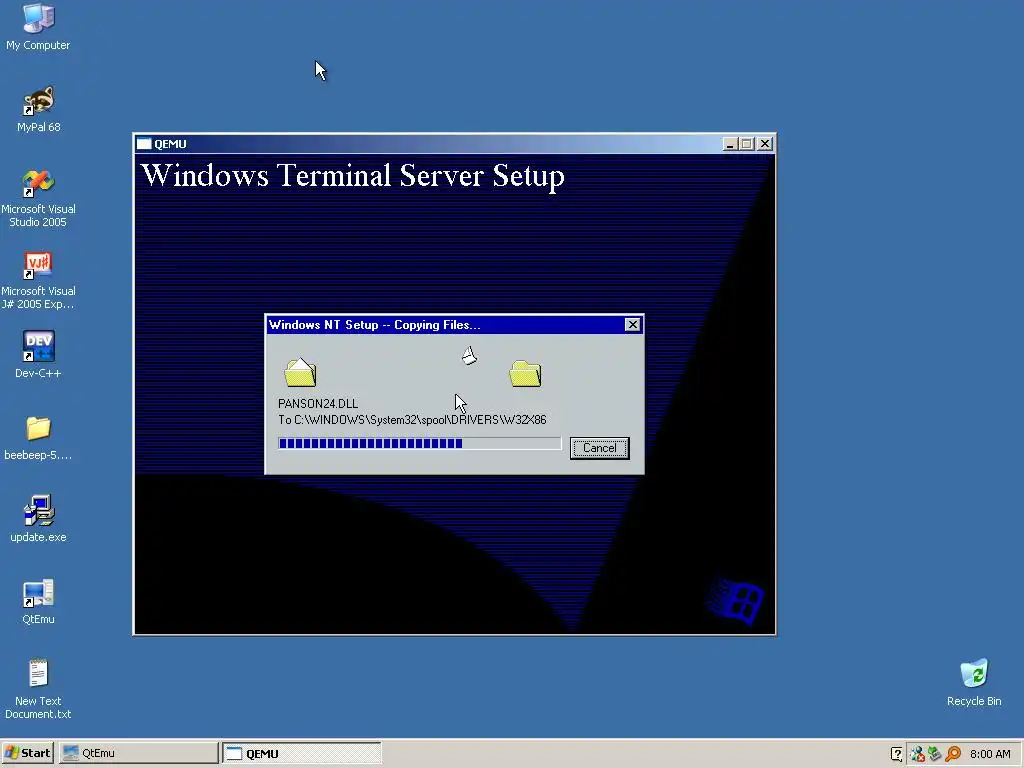The height and width of the screenshot is (768, 1024).
Task: Select the Dev-C++ desktop shortcut
Action: [x=38, y=354]
